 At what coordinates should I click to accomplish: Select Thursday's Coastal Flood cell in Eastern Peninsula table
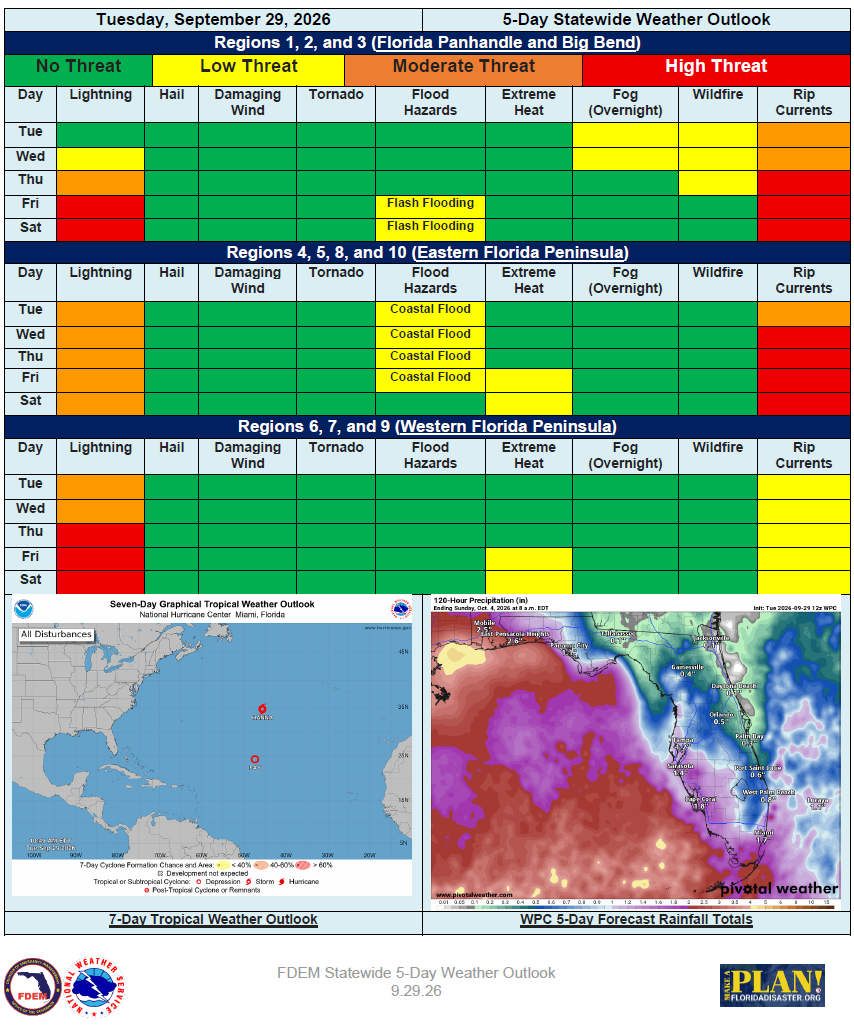[430, 359]
